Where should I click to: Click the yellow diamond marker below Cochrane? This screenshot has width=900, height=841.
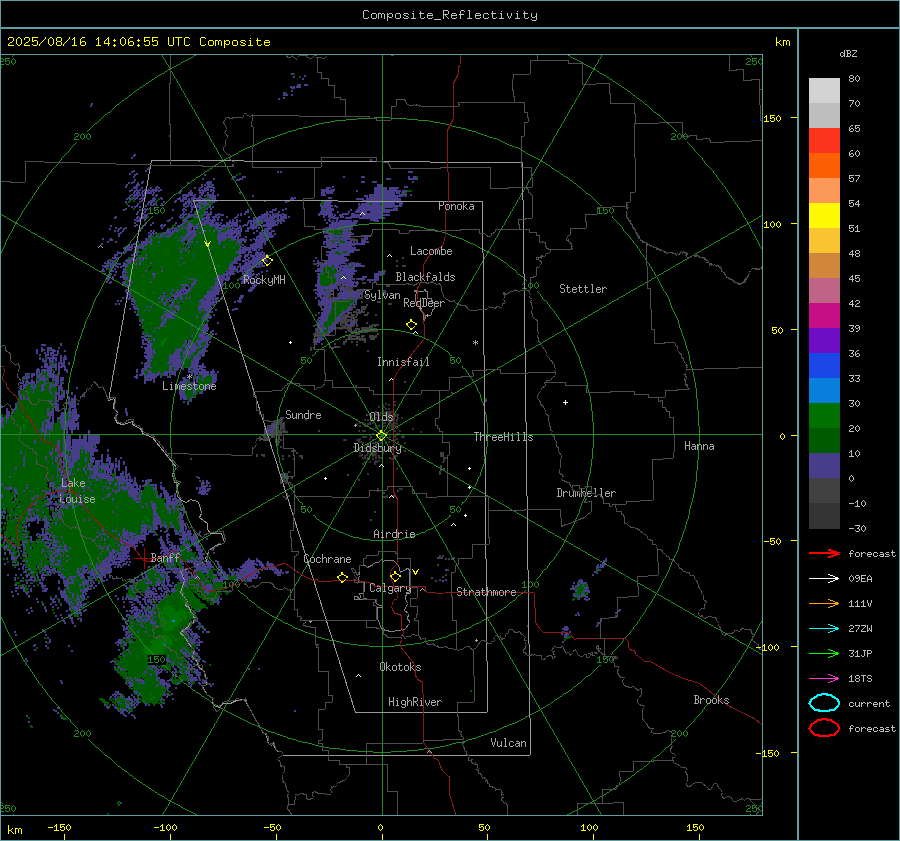coord(342,577)
